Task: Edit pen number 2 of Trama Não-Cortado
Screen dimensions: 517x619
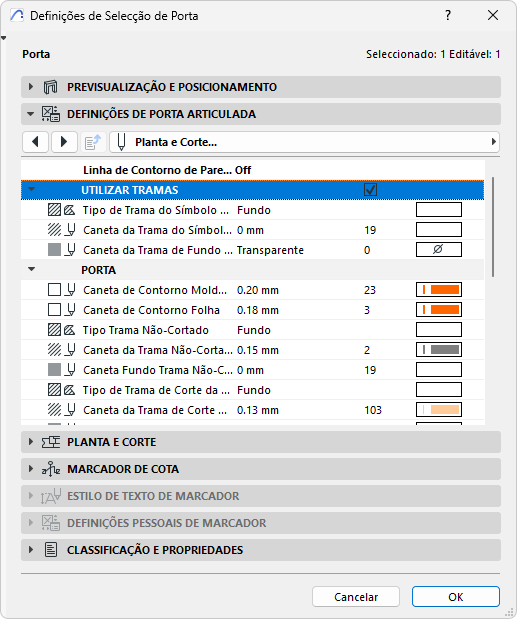Action: [x=367, y=350]
